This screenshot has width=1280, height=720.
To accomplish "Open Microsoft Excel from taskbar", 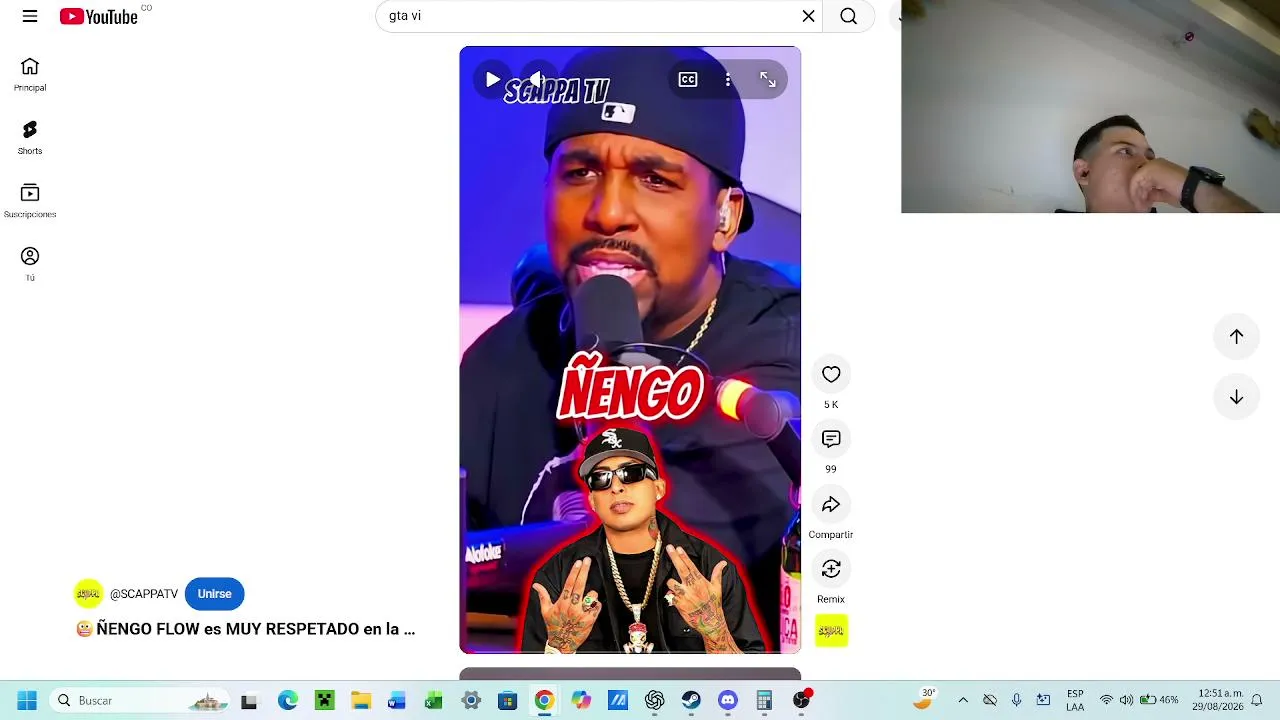I will [434, 701].
